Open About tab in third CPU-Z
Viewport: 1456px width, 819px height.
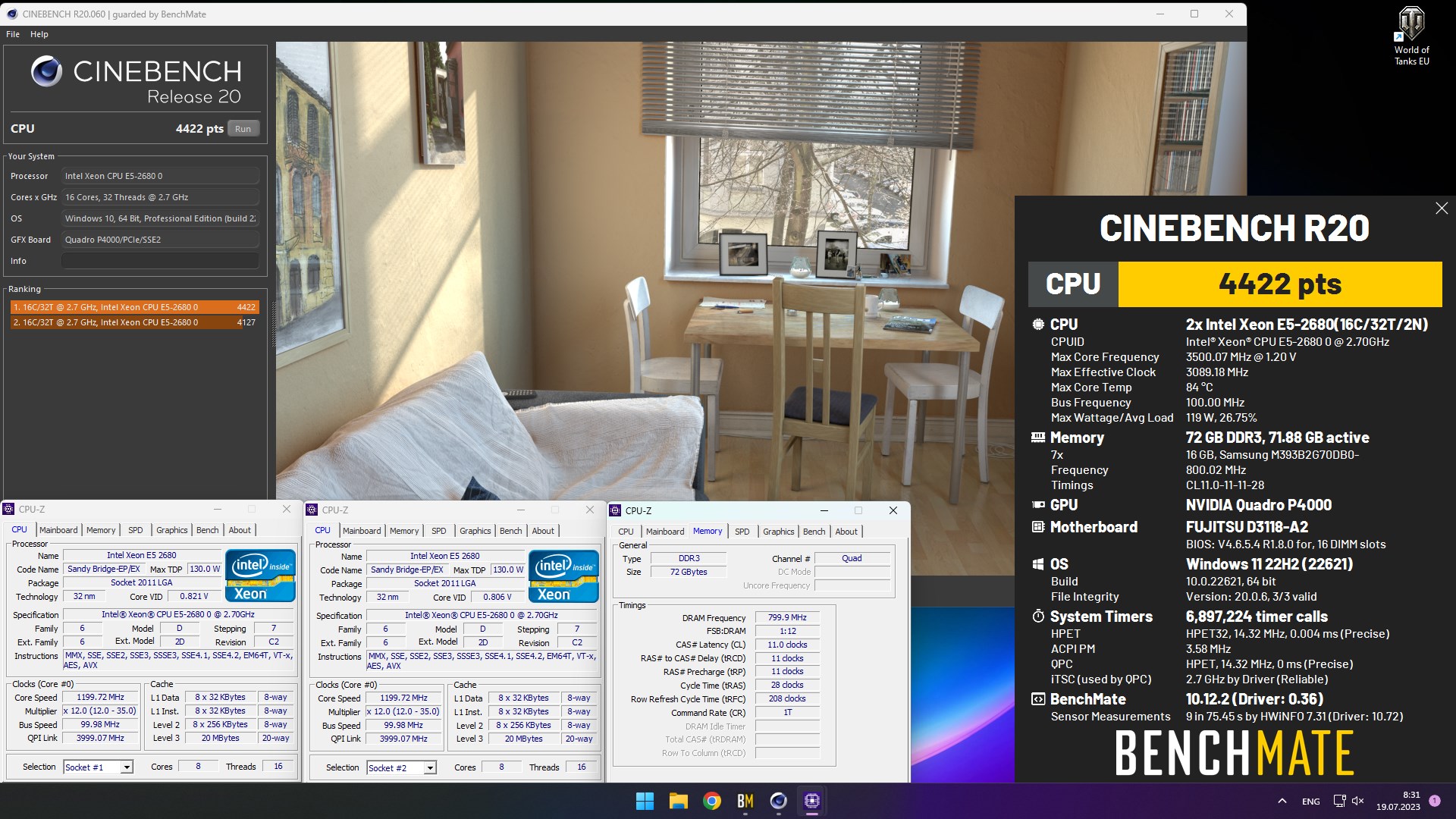click(846, 532)
